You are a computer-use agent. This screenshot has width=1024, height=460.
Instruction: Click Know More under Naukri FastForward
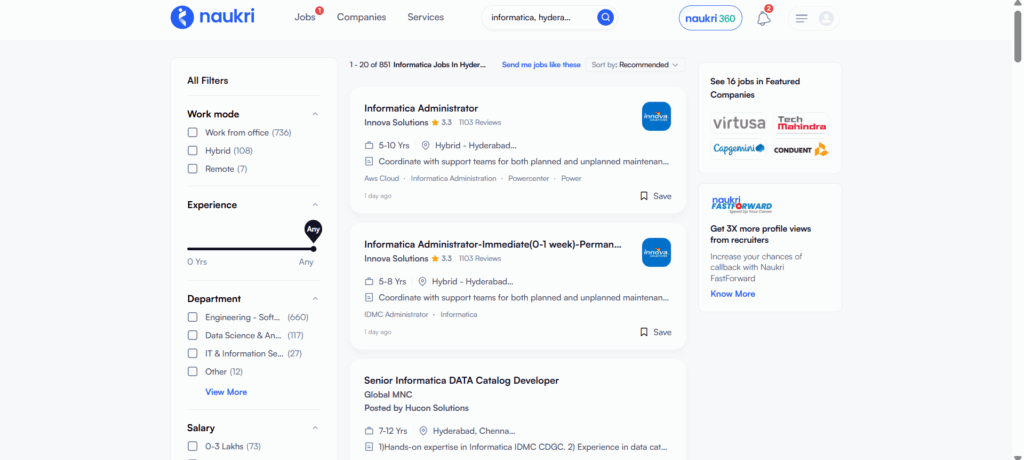(732, 294)
